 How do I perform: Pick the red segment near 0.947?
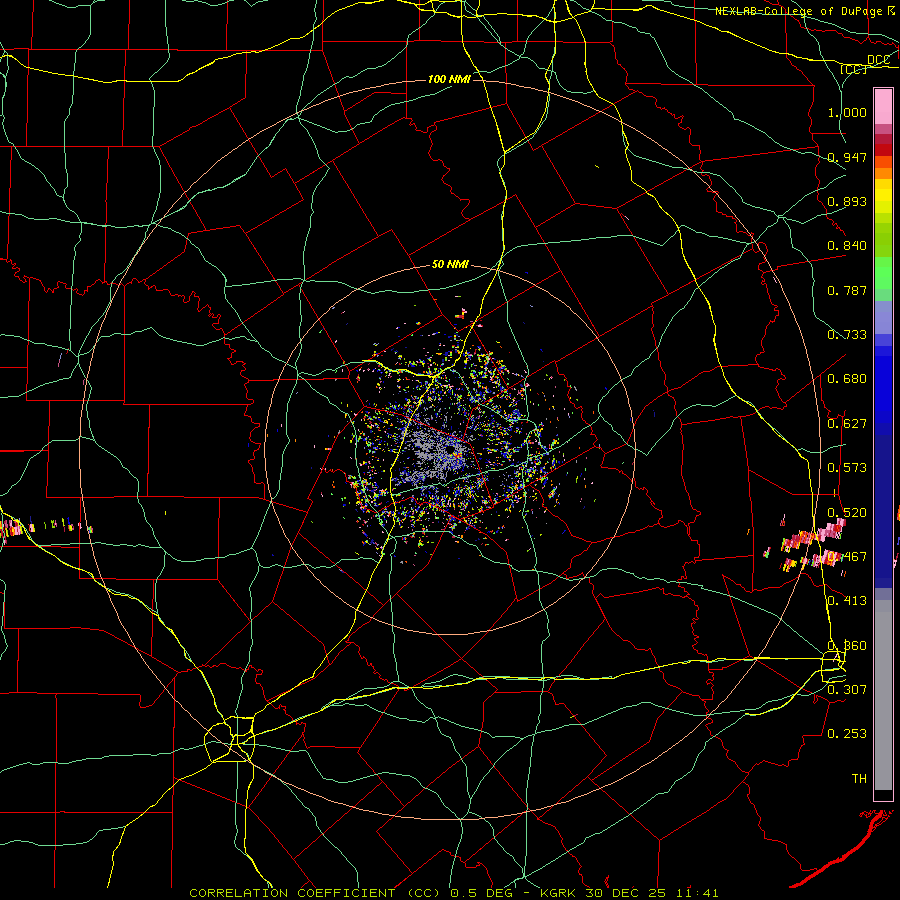click(x=883, y=150)
